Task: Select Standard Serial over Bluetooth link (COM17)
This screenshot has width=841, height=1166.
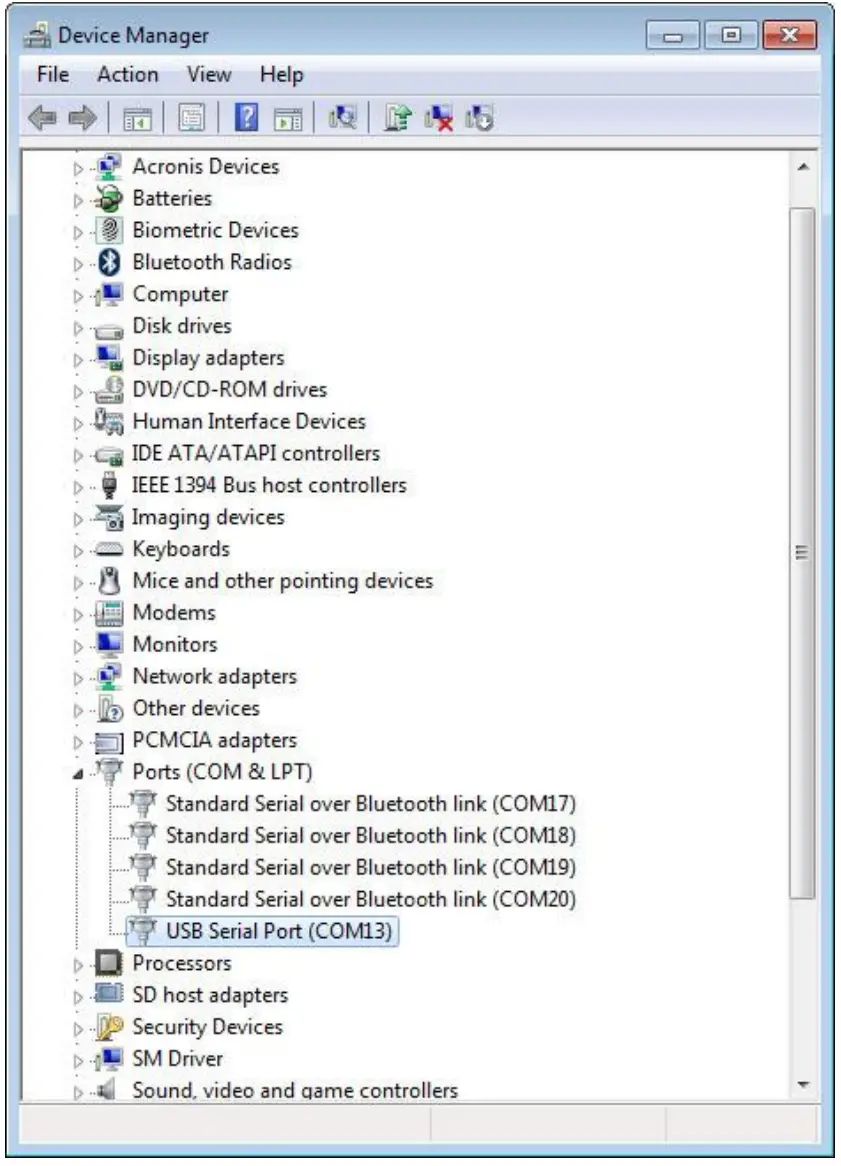Action: click(370, 803)
